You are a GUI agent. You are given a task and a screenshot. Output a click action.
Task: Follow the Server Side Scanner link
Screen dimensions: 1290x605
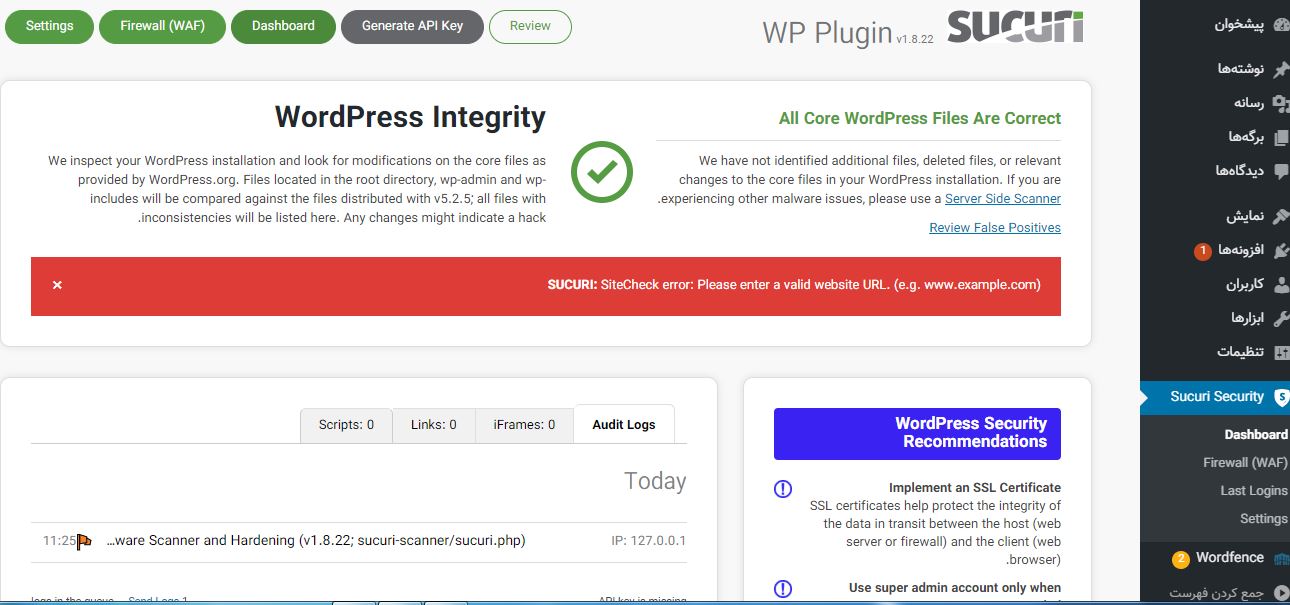coord(1003,199)
